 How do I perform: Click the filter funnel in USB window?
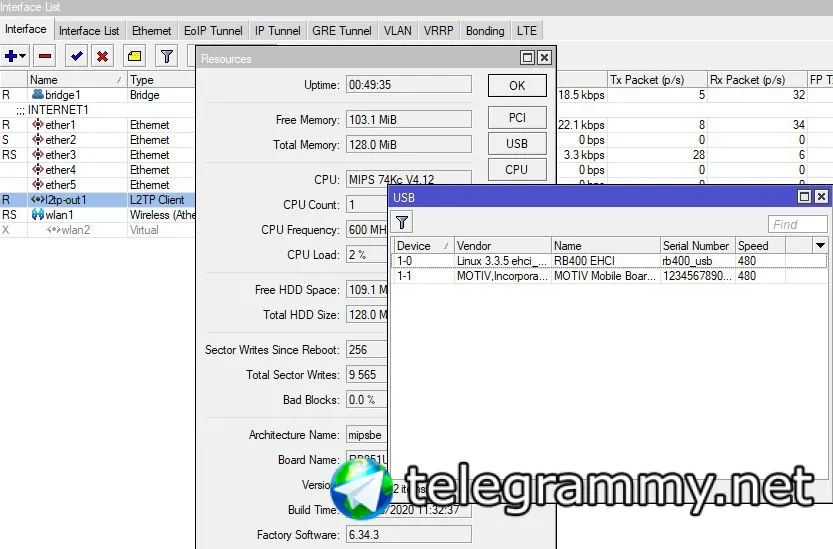tap(402, 222)
